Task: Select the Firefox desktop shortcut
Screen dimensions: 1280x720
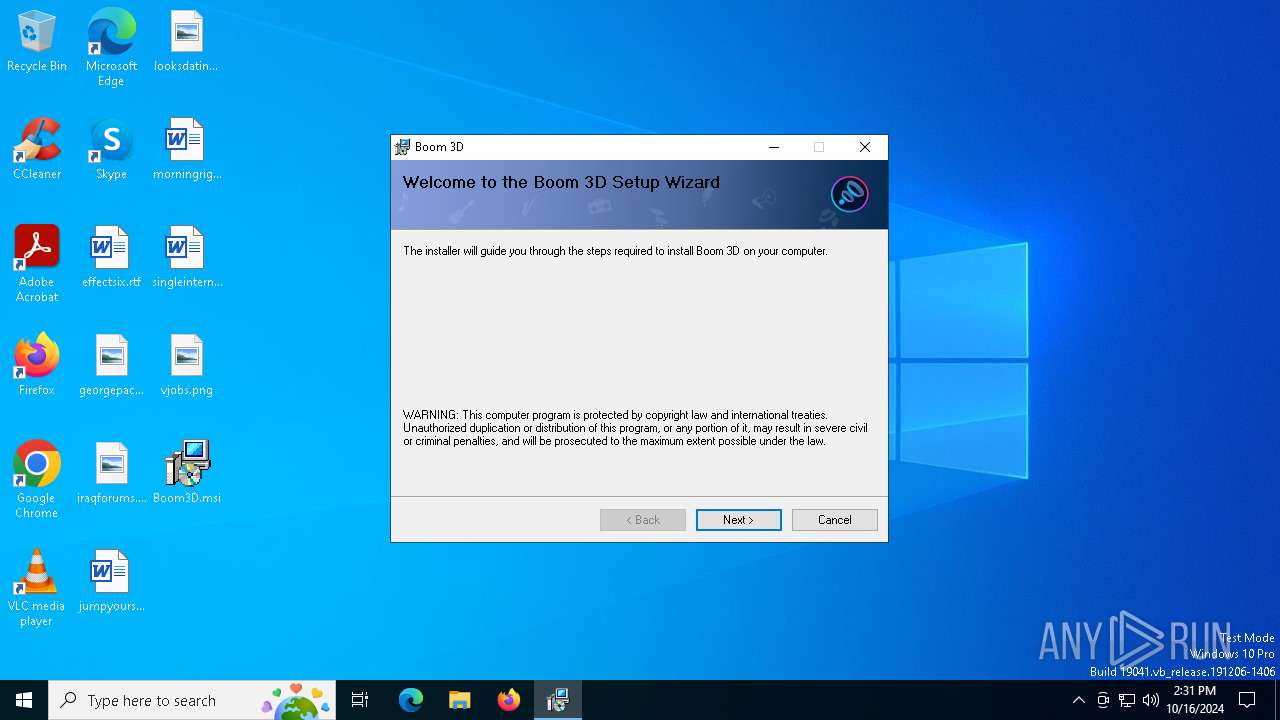Action: coord(37,366)
